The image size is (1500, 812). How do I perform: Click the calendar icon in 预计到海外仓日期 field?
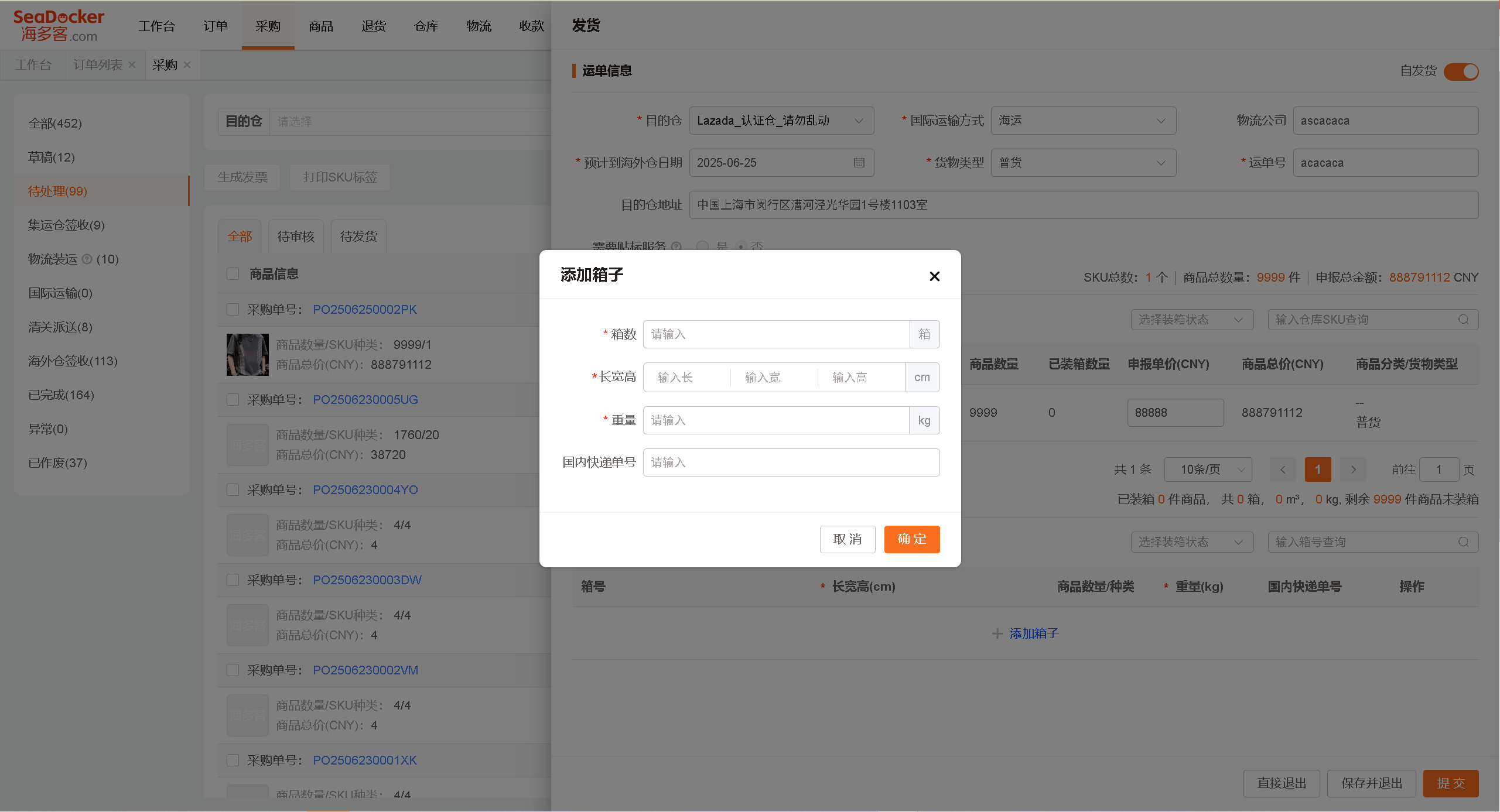[859, 163]
